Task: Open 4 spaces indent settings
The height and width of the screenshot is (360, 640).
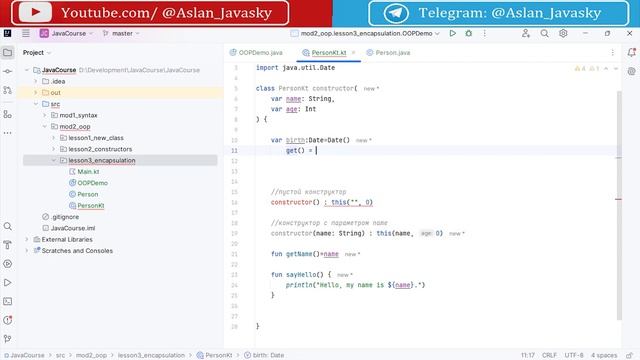Action: point(604,356)
